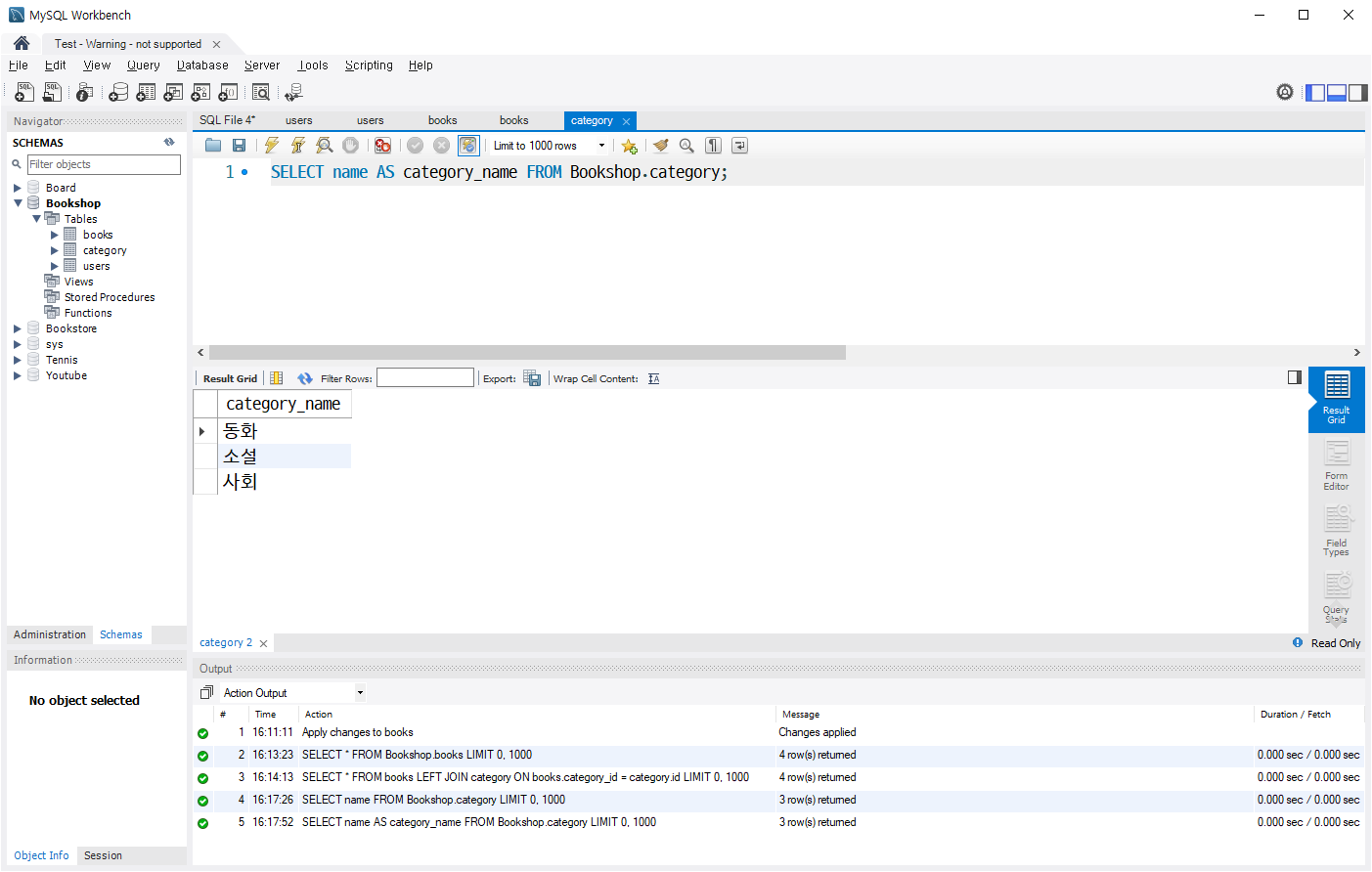This screenshot has height=872, width=1372.
Task: Toggle stop-on-error for script execution
Action: click(383, 146)
